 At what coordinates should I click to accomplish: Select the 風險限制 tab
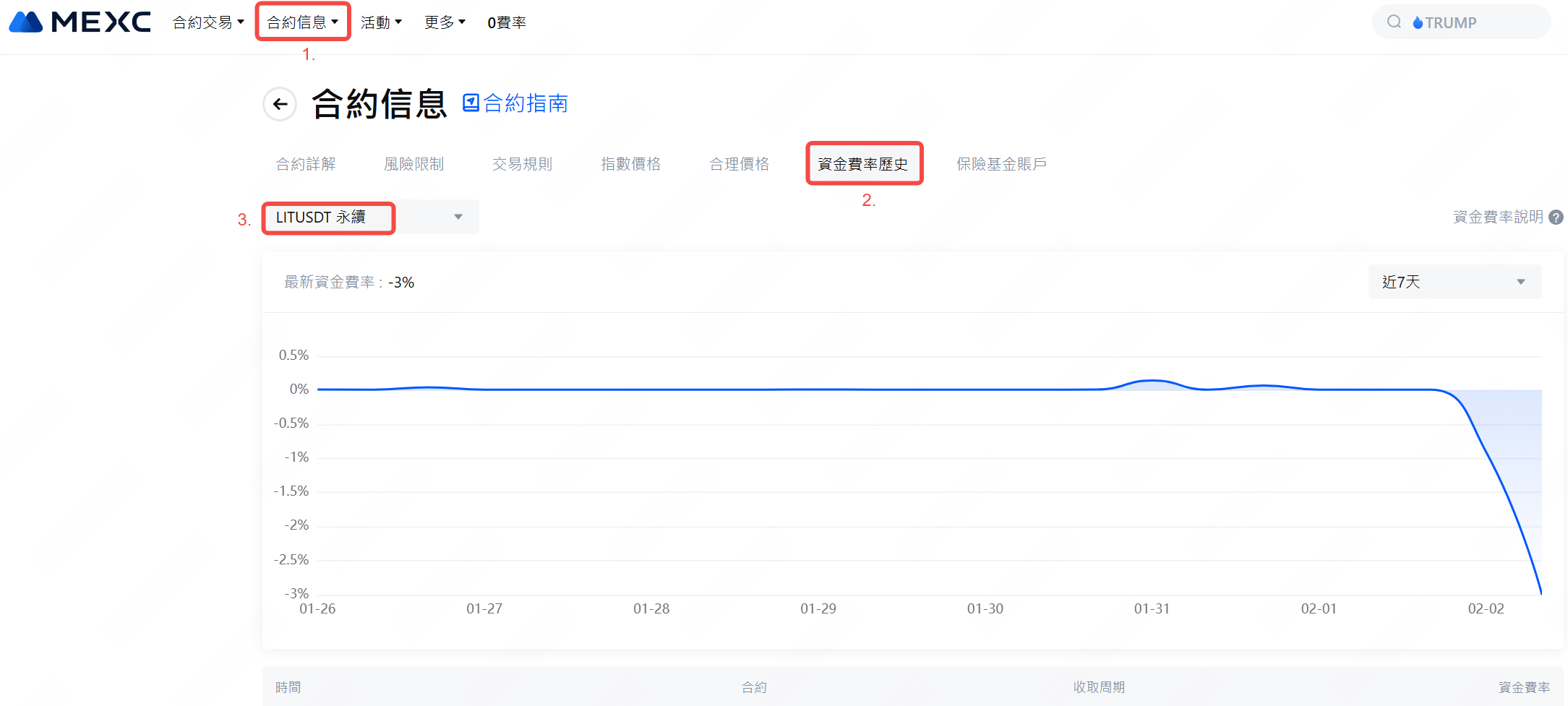coord(414,164)
